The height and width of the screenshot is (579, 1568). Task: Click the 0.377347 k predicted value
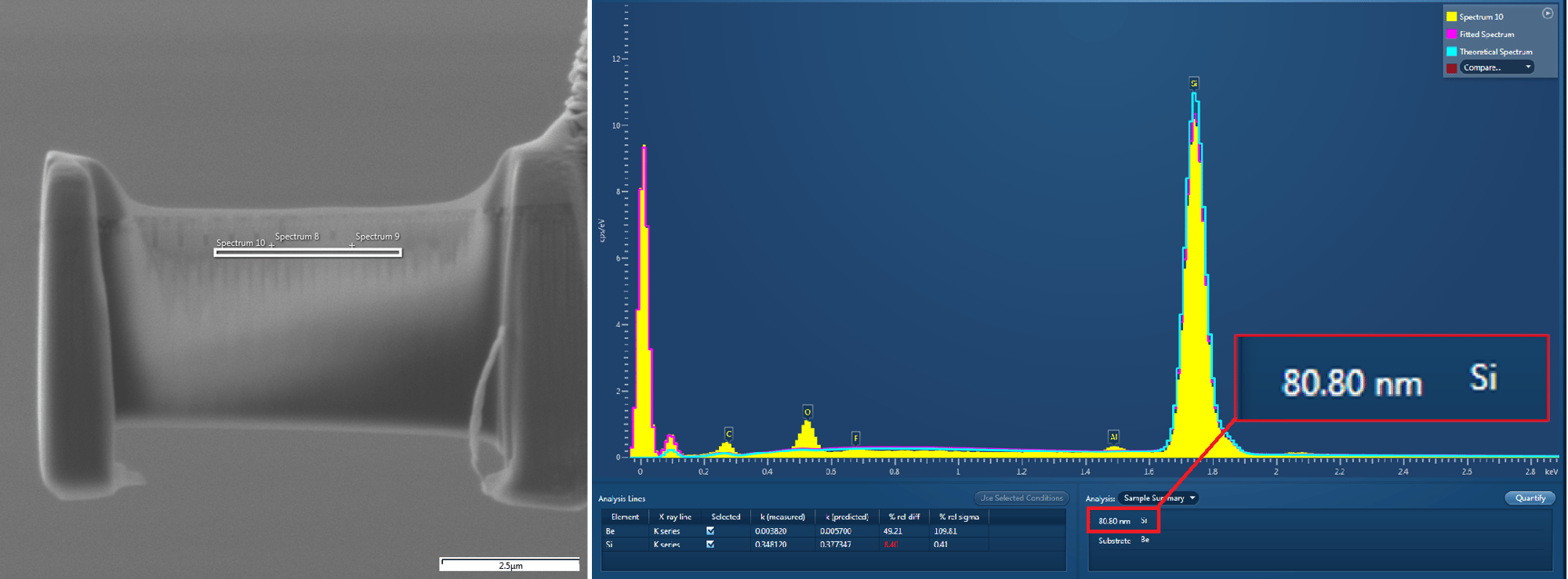coord(835,545)
